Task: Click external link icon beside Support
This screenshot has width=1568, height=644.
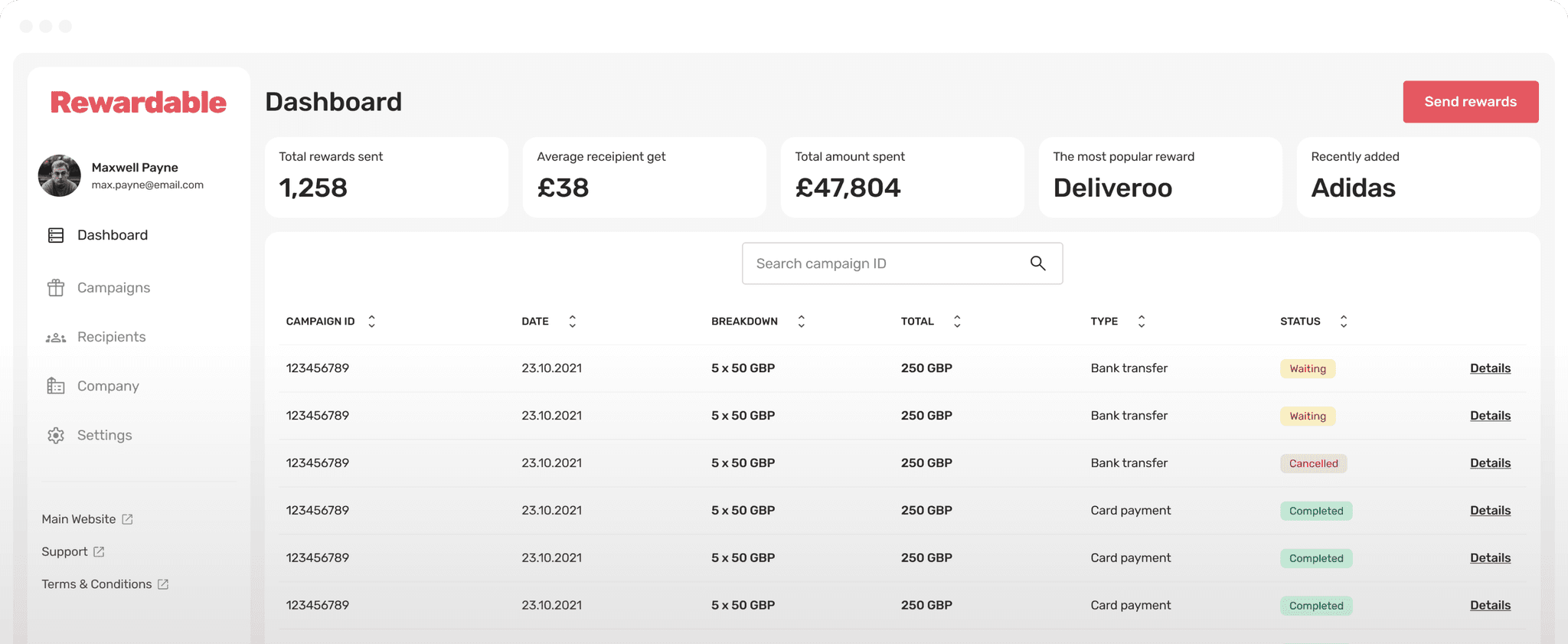Action: pos(99,551)
